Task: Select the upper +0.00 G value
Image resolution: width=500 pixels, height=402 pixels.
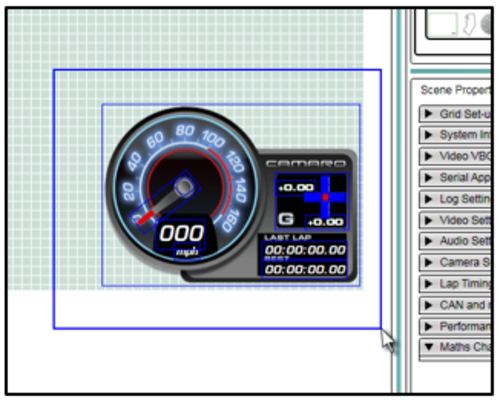Action: point(296,188)
